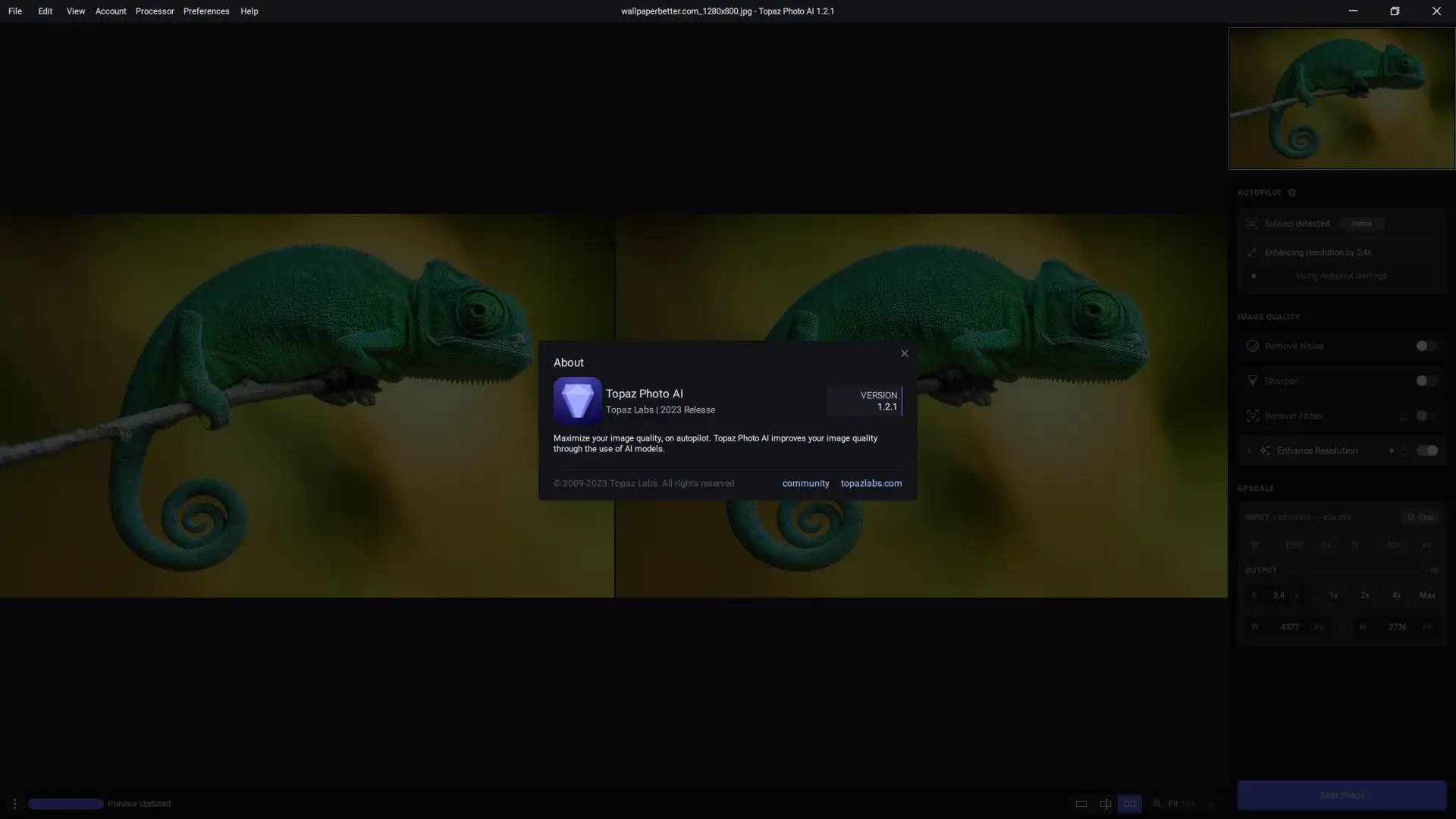The height and width of the screenshot is (819, 1456).
Task: Expand the Enhance Resolution section chevron
Action: (1248, 450)
